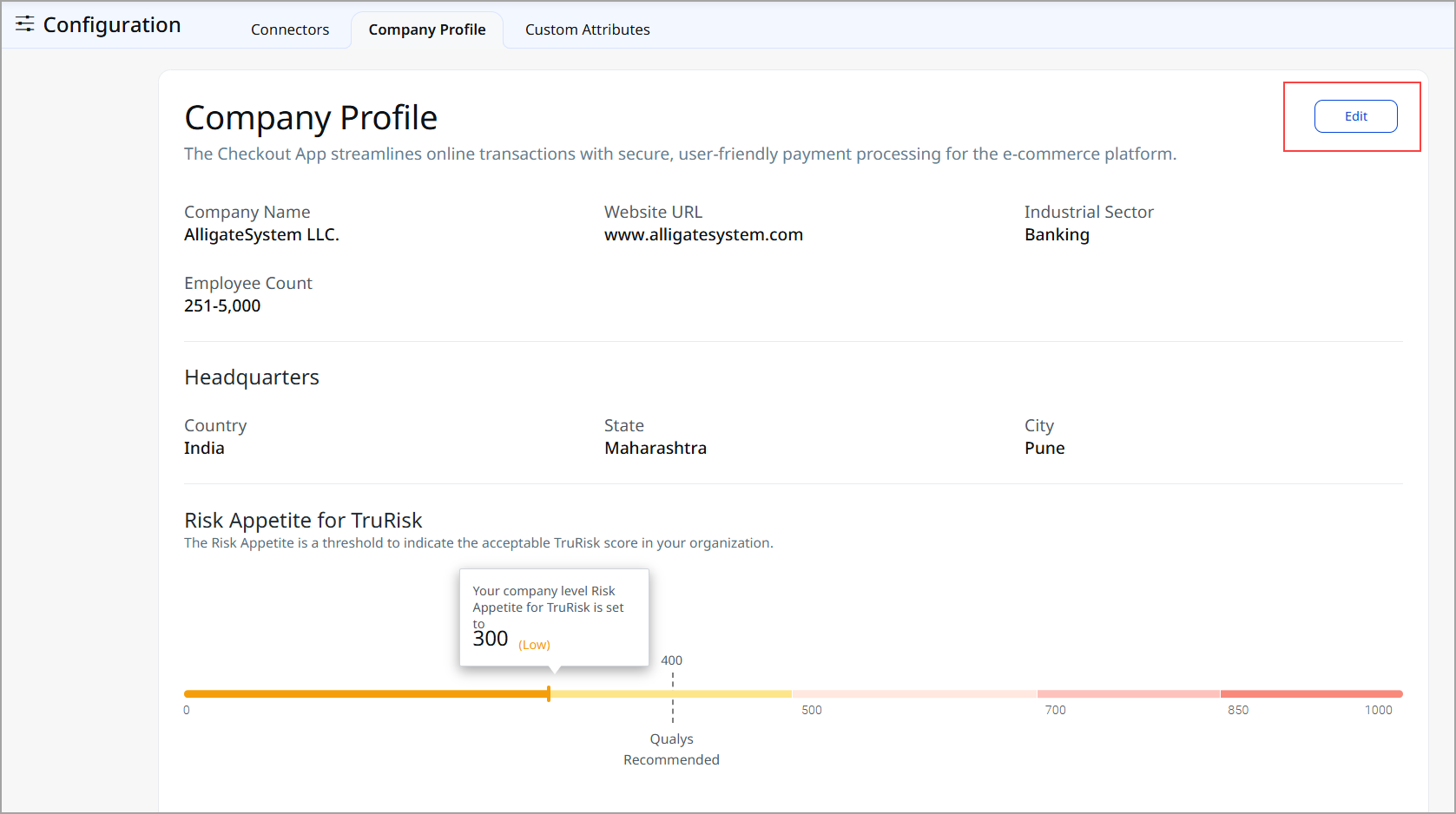Click the City value Pune

(x=1044, y=448)
